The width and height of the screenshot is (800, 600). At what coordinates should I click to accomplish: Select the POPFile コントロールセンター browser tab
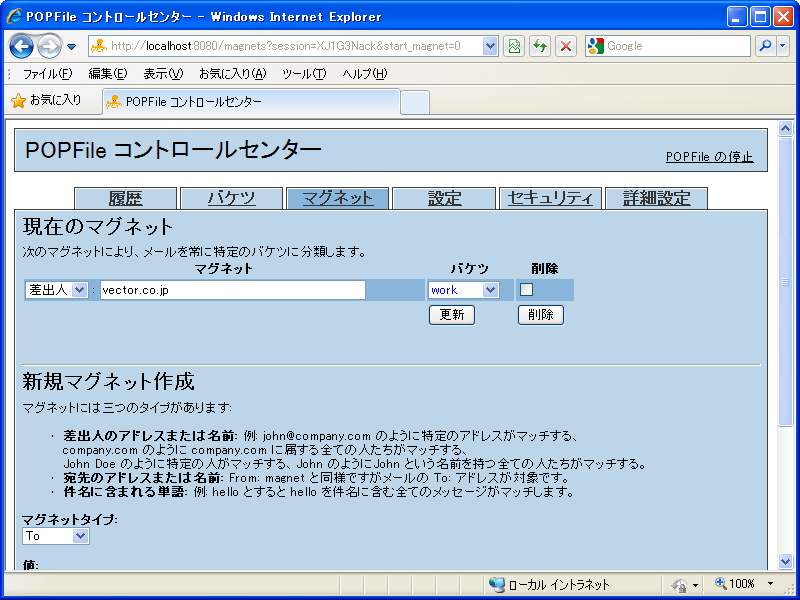click(251, 102)
